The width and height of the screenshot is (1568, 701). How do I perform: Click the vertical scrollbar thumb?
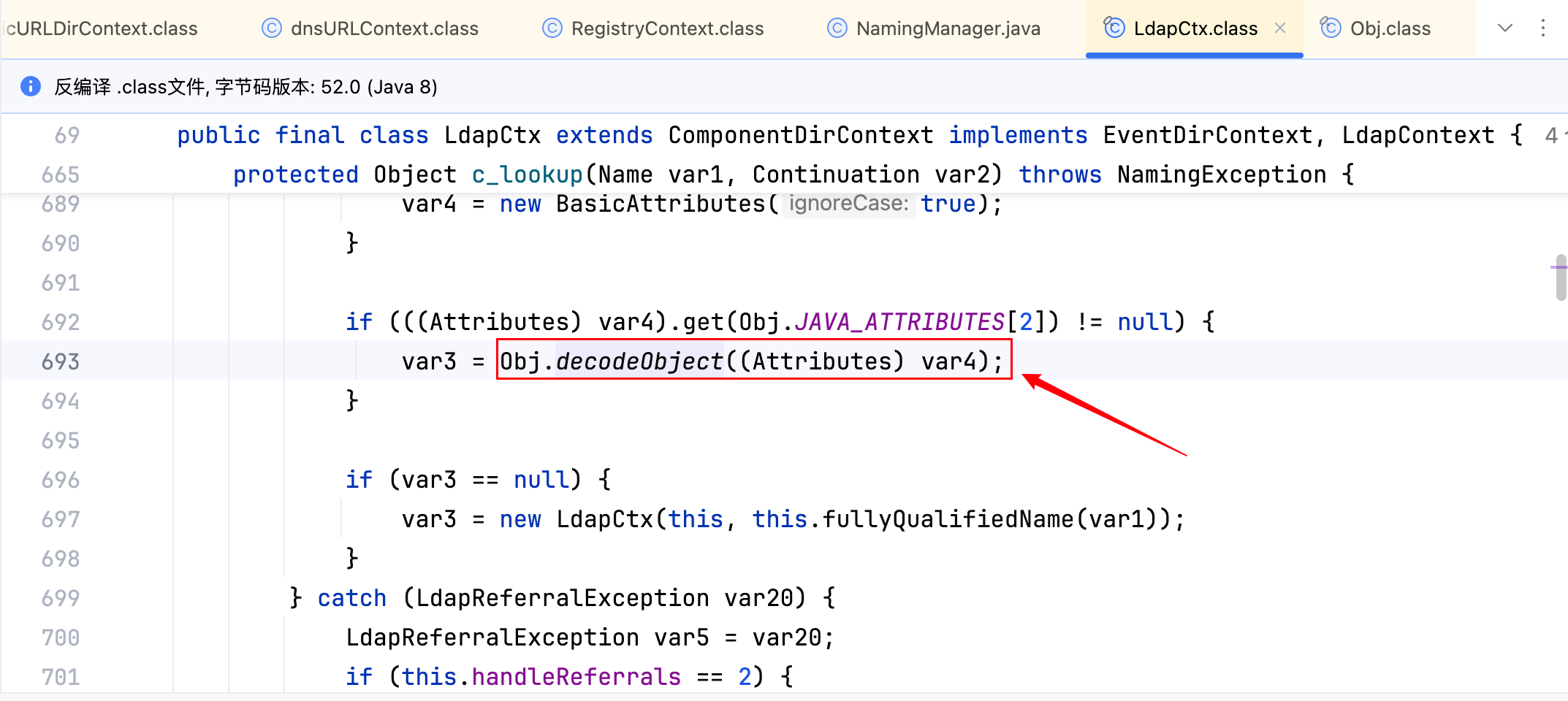coord(1561,277)
